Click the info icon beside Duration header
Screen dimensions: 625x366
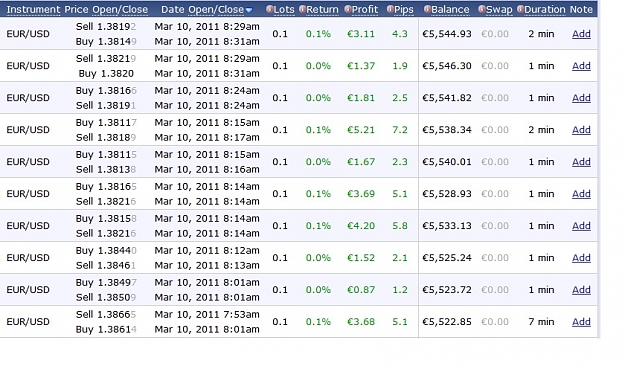click(x=520, y=9)
